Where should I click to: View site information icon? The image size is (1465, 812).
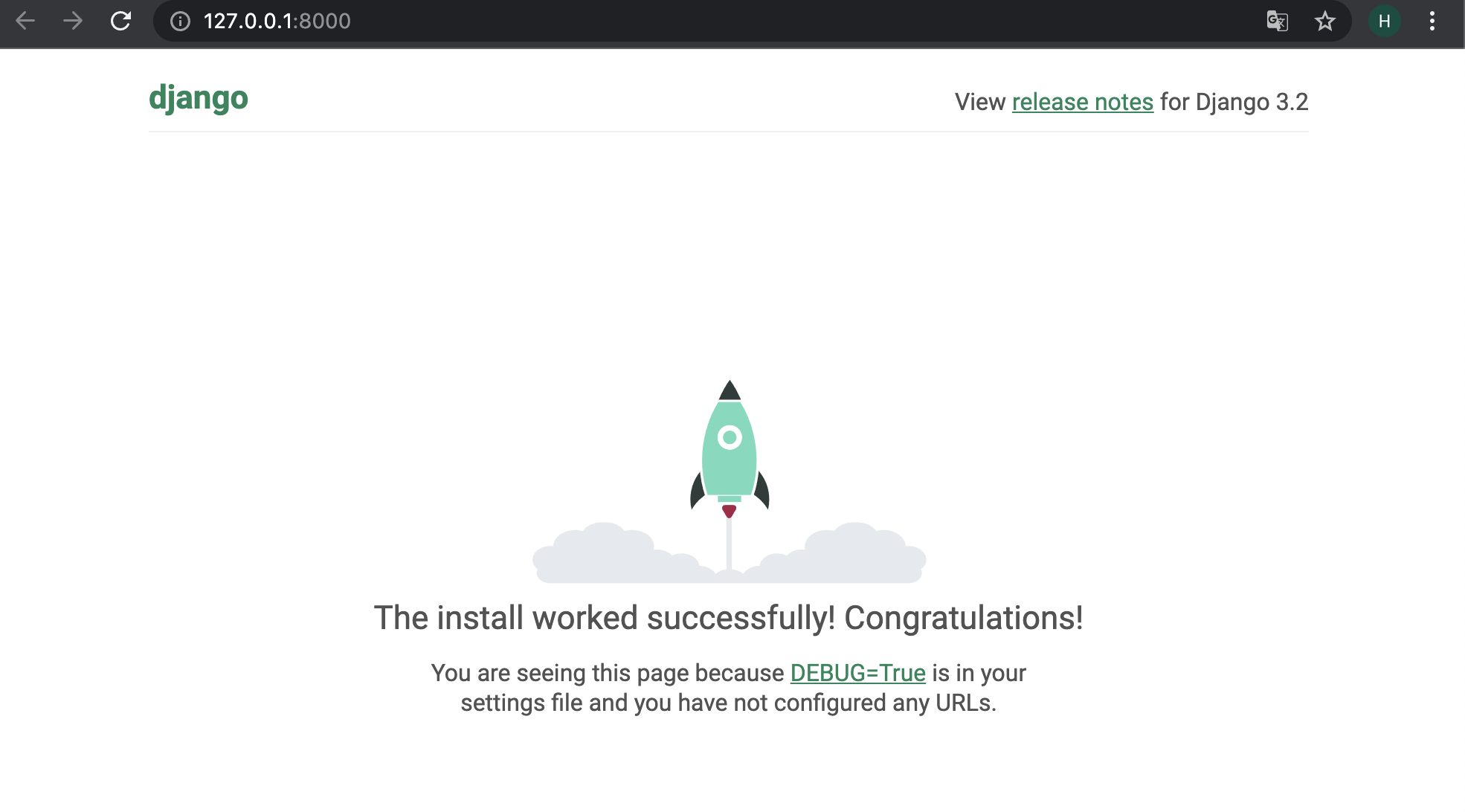180,21
